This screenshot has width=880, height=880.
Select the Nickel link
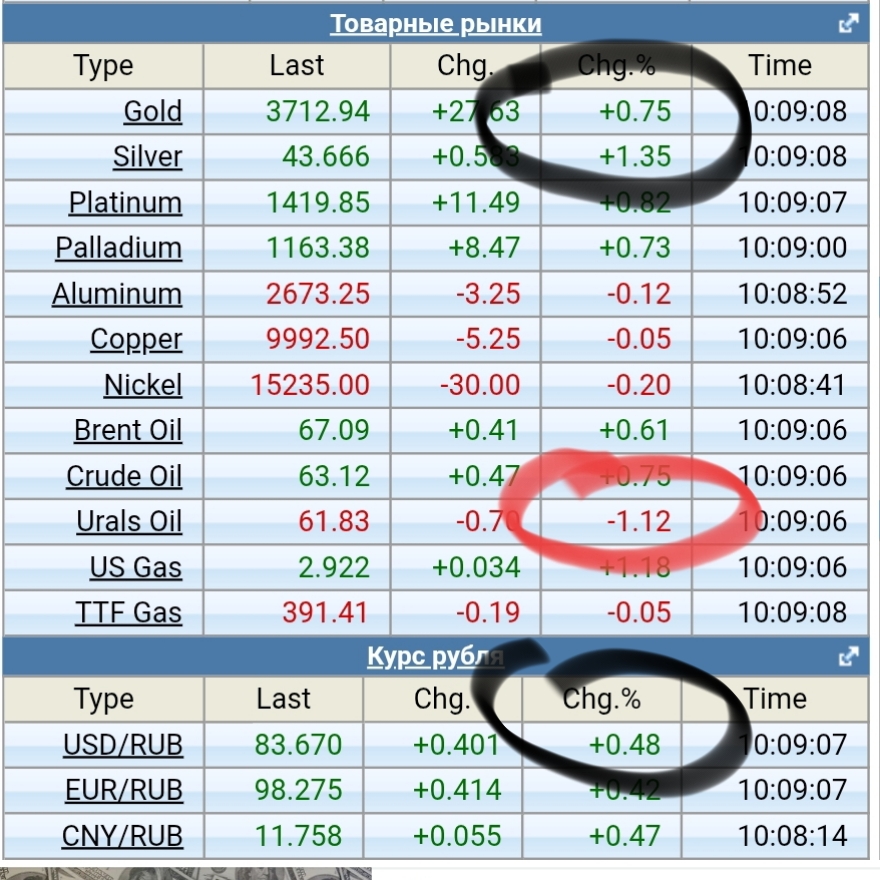142,385
